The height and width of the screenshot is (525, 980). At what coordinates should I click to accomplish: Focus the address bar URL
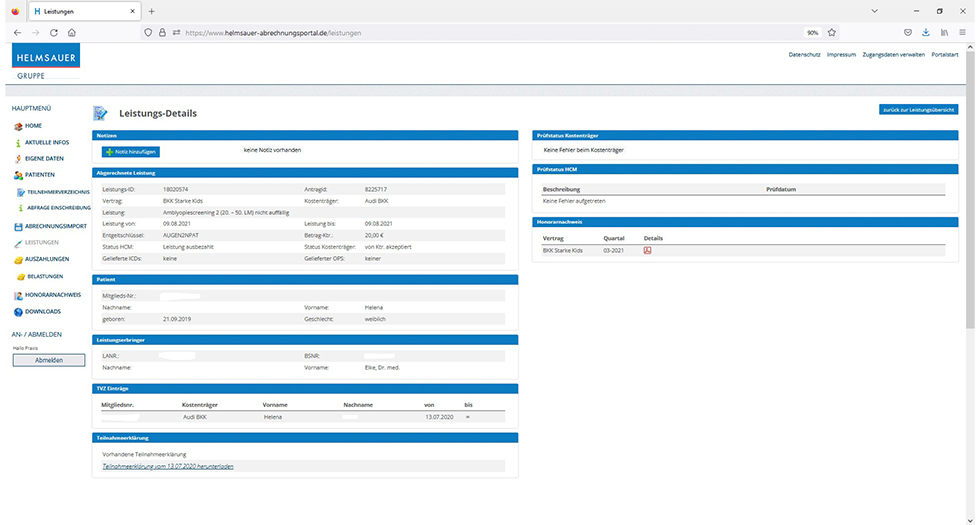click(x=273, y=32)
